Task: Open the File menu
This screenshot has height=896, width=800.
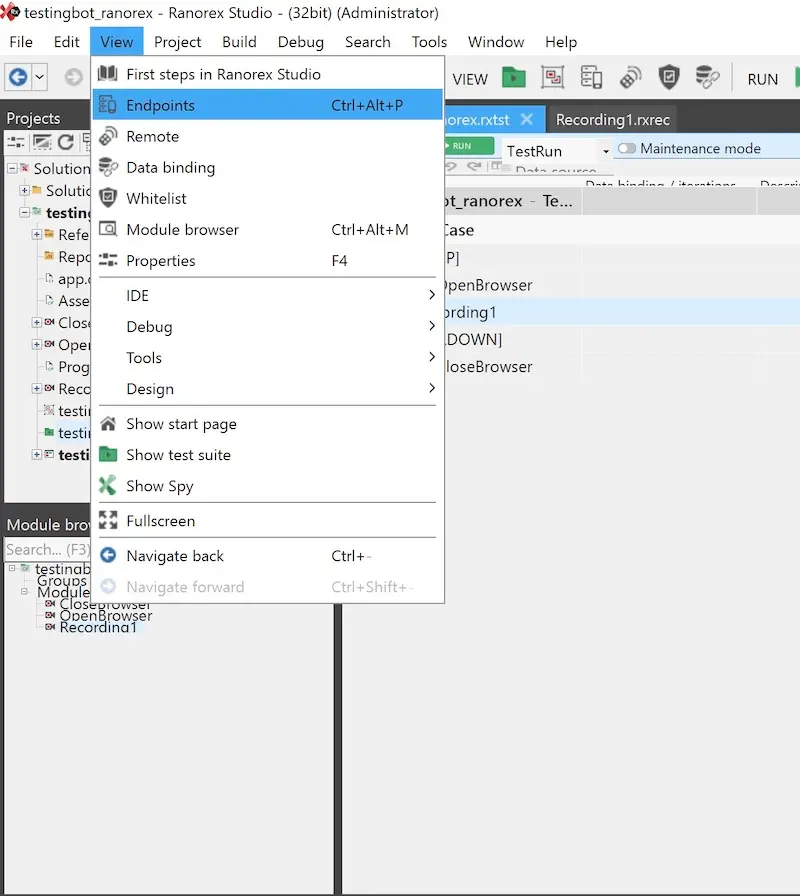Action: [21, 42]
